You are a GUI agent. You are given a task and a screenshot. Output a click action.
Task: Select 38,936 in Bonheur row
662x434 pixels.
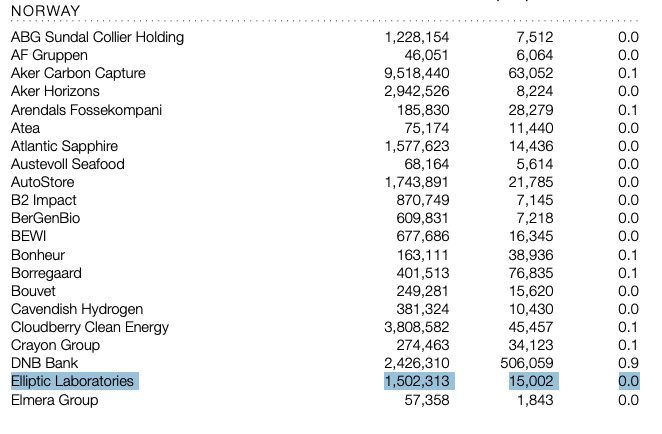531,255
